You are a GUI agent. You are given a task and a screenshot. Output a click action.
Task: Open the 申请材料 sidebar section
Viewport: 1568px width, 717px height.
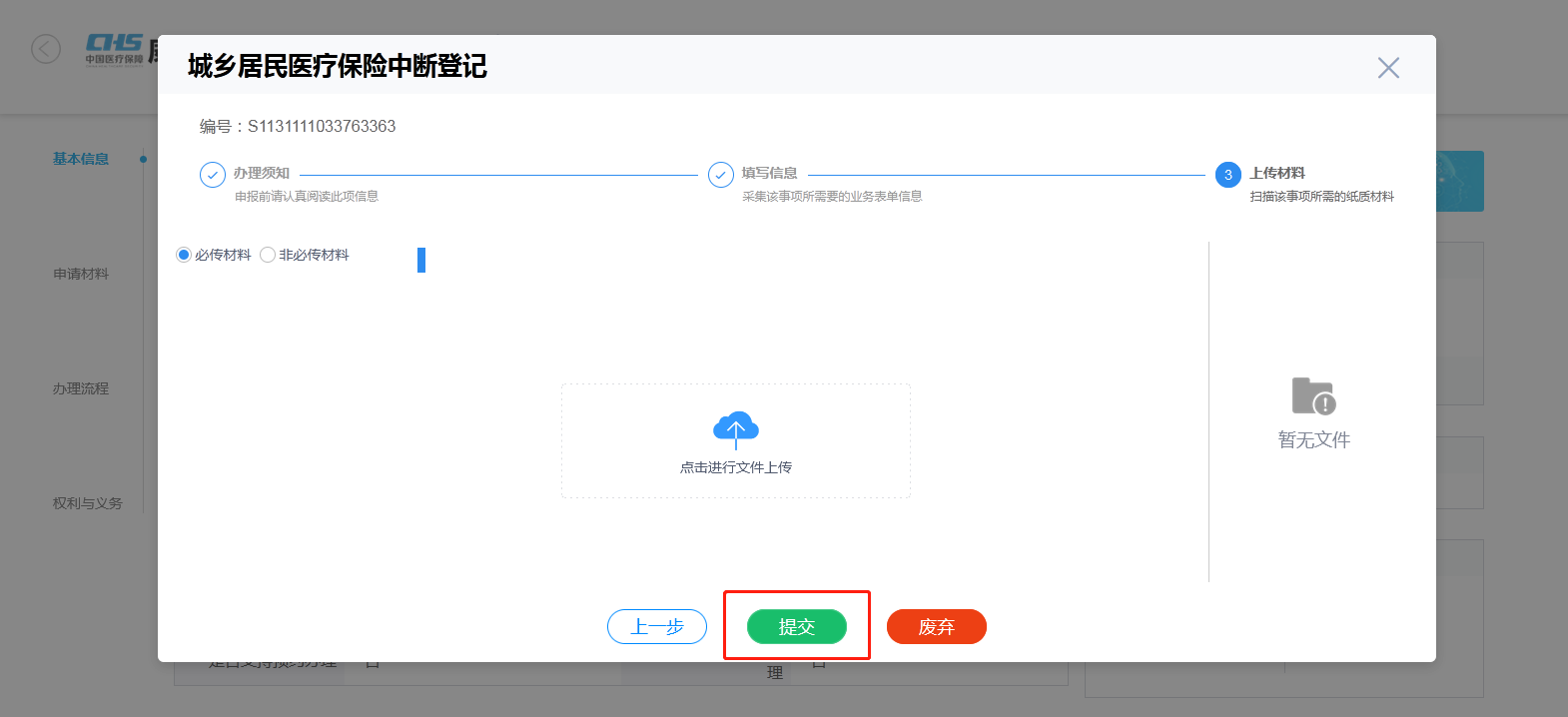(81, 274)
